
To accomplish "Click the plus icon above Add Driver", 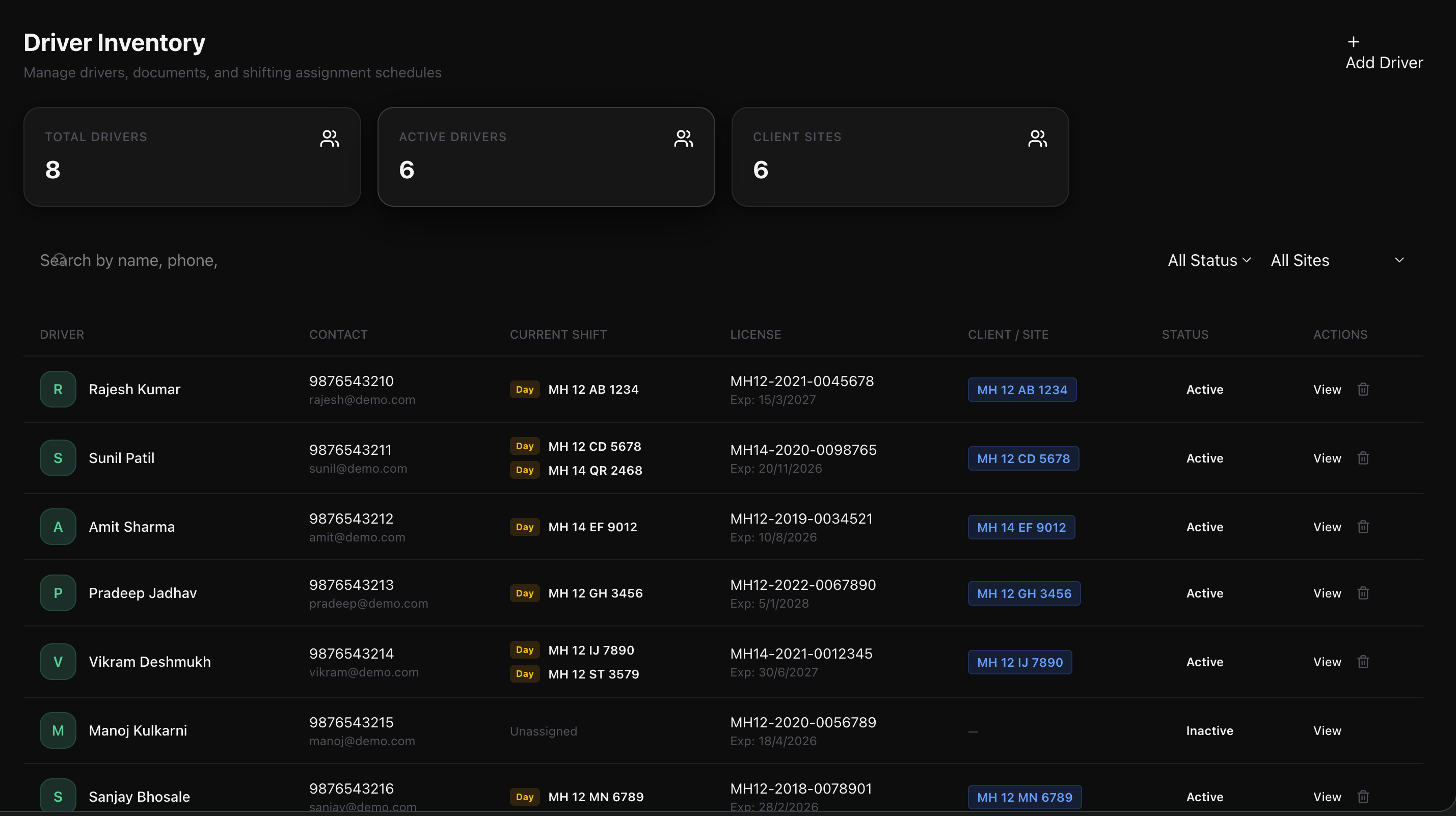I will [x=1353, y=42].
